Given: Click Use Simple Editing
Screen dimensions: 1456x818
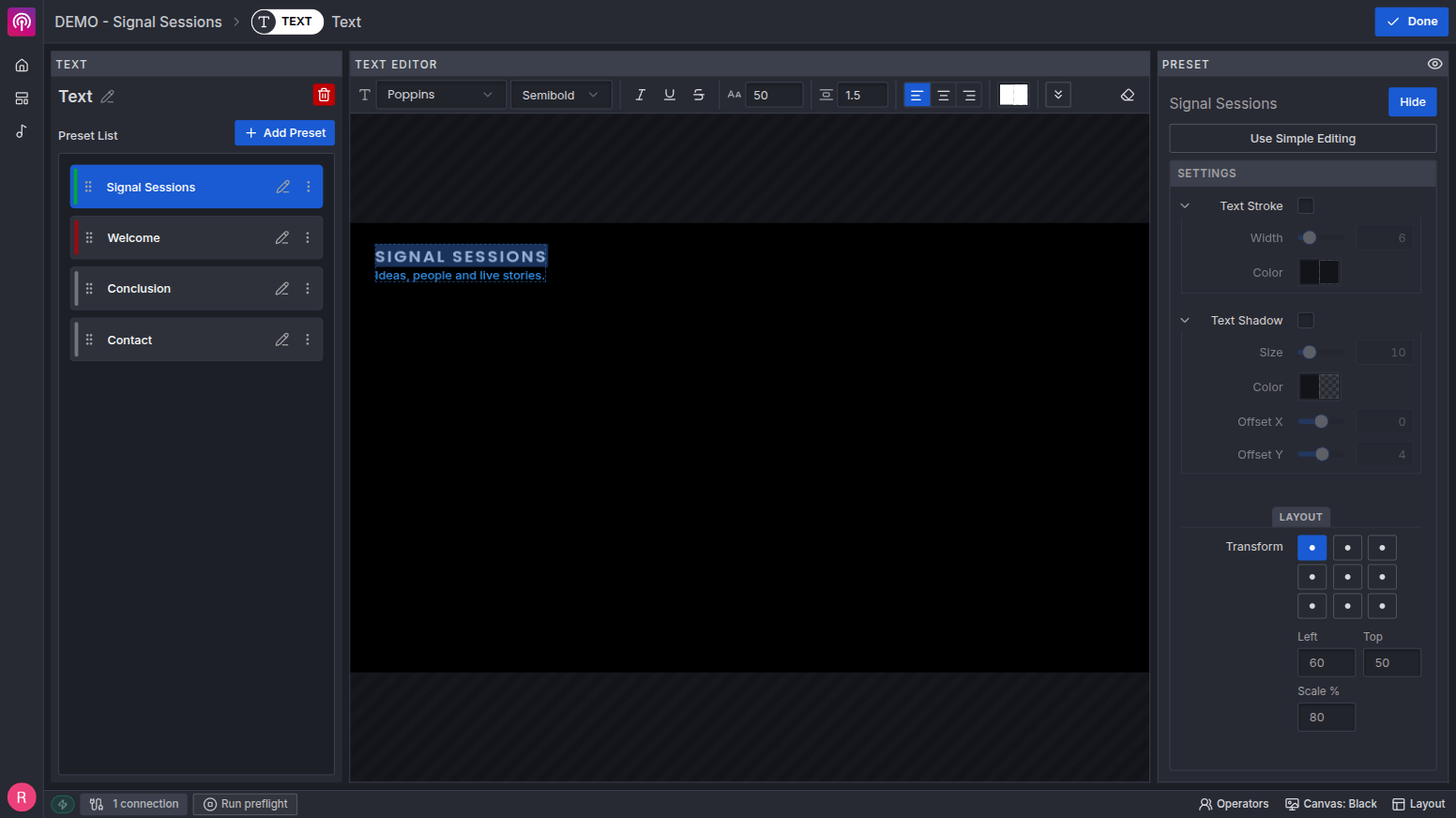Looking at the screenshot, I should coord(1302,138).
